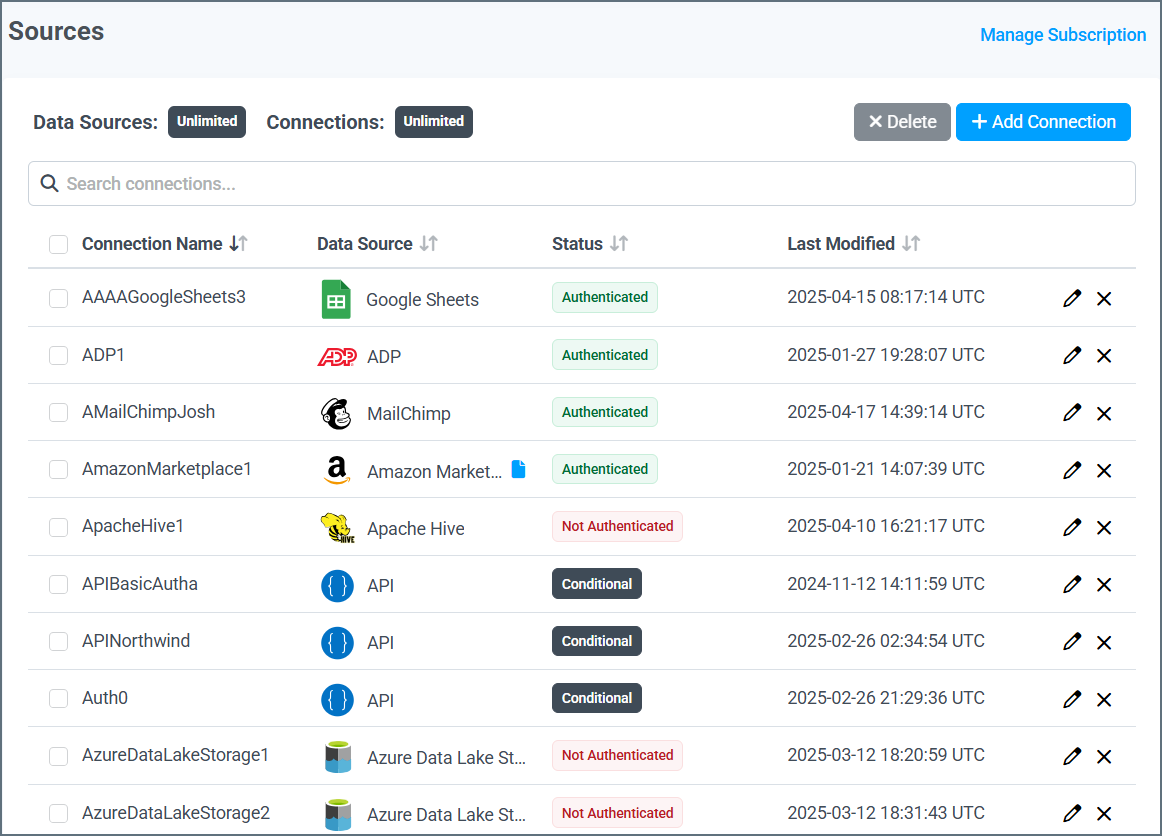Check the checkbox for AAAAGoogleSheets3

tap(58, 297)
